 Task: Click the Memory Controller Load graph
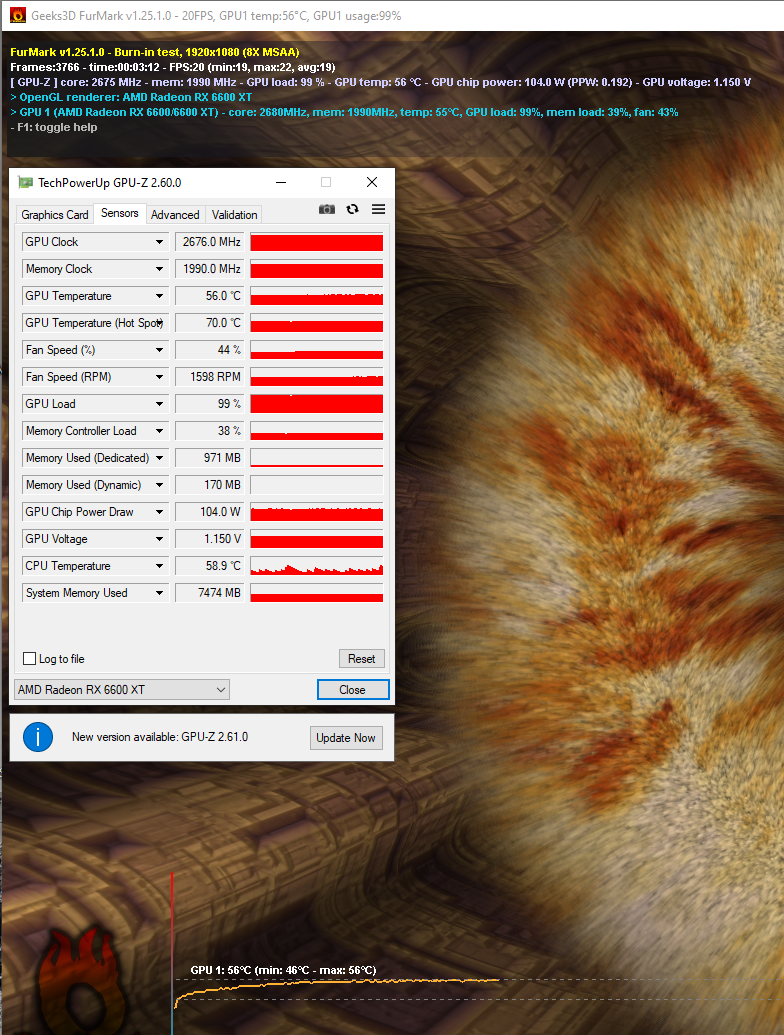click(x=317, y=432)
